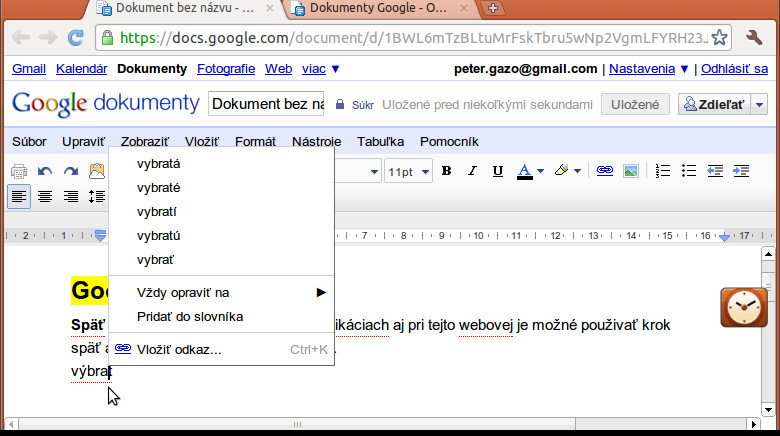Open the highlight color dropdown arrow
The image size is (780, 436).
coord(578,172)
